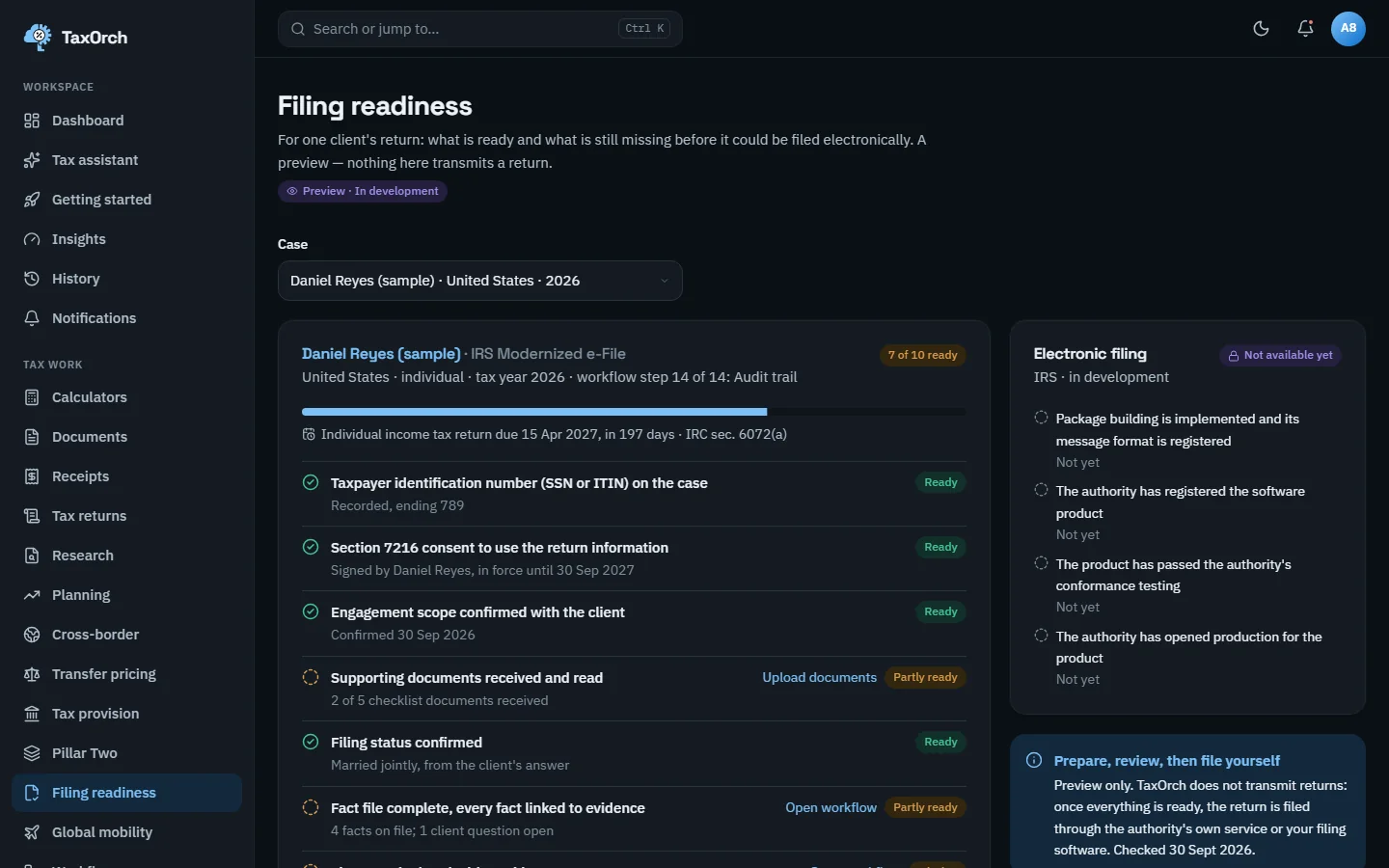Click check icon for Taxpayer identification number
This screenshot has width=1389, height=868.
pyautogui.click(x=311, y=482)
